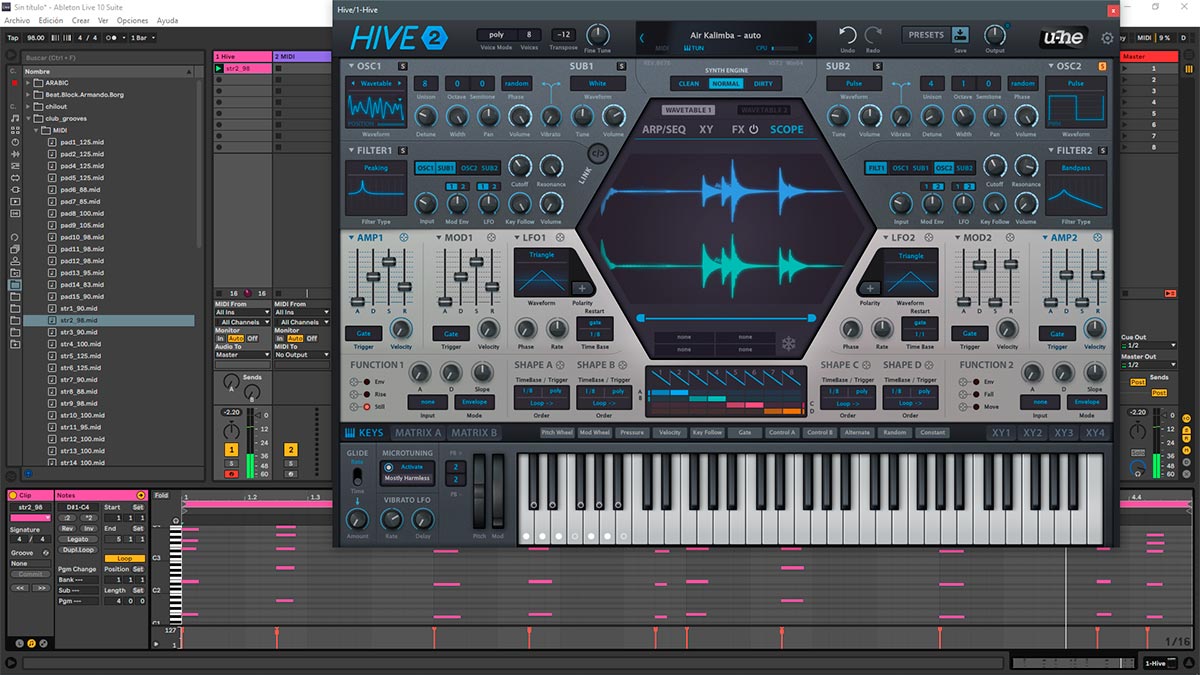Open the Sounds category in Ableton browser
This screenshot has height=675, width=1200.
click(14, 118)
